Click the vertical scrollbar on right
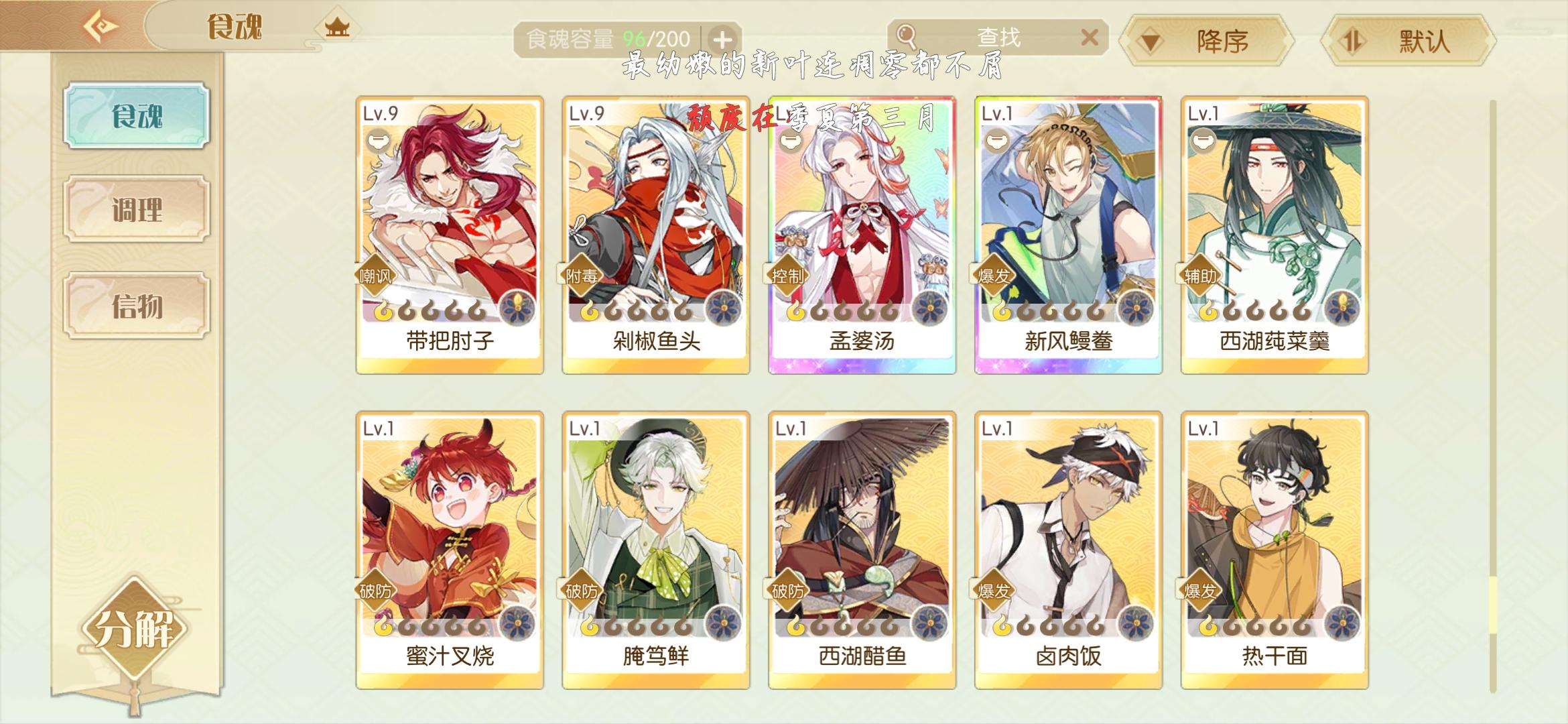The width and height of the screenshot is (1568, 724). click(x=1492, y=396)
